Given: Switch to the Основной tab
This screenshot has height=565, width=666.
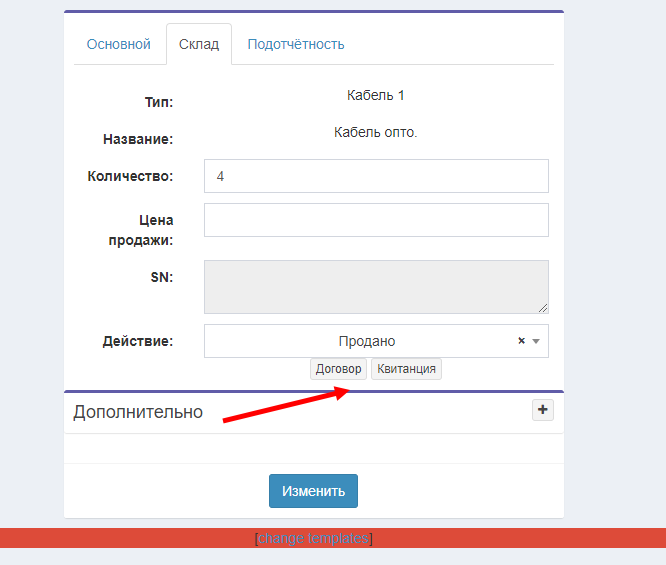Looking at the screenshot, I should (x=118, y=44).
